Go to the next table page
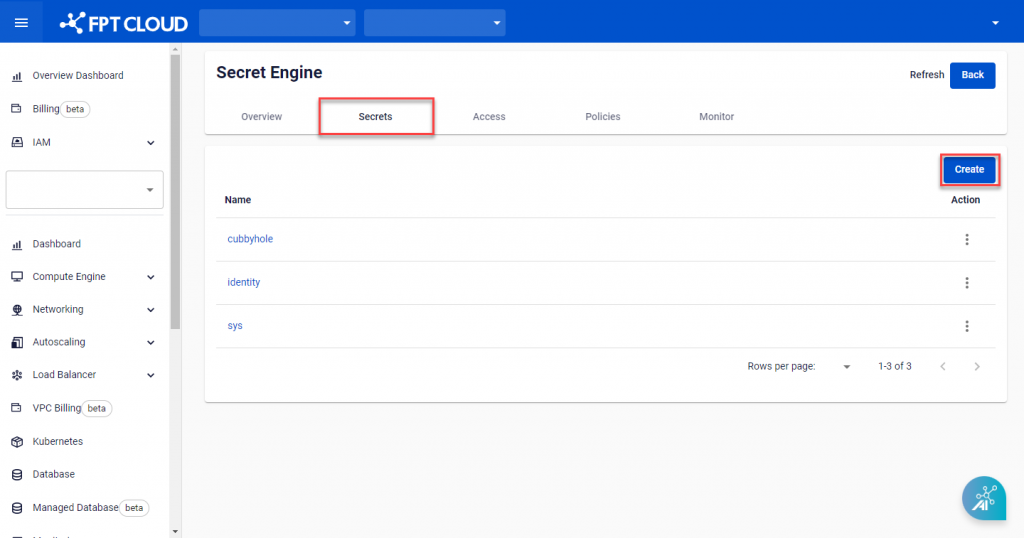 tap(977, 367)
